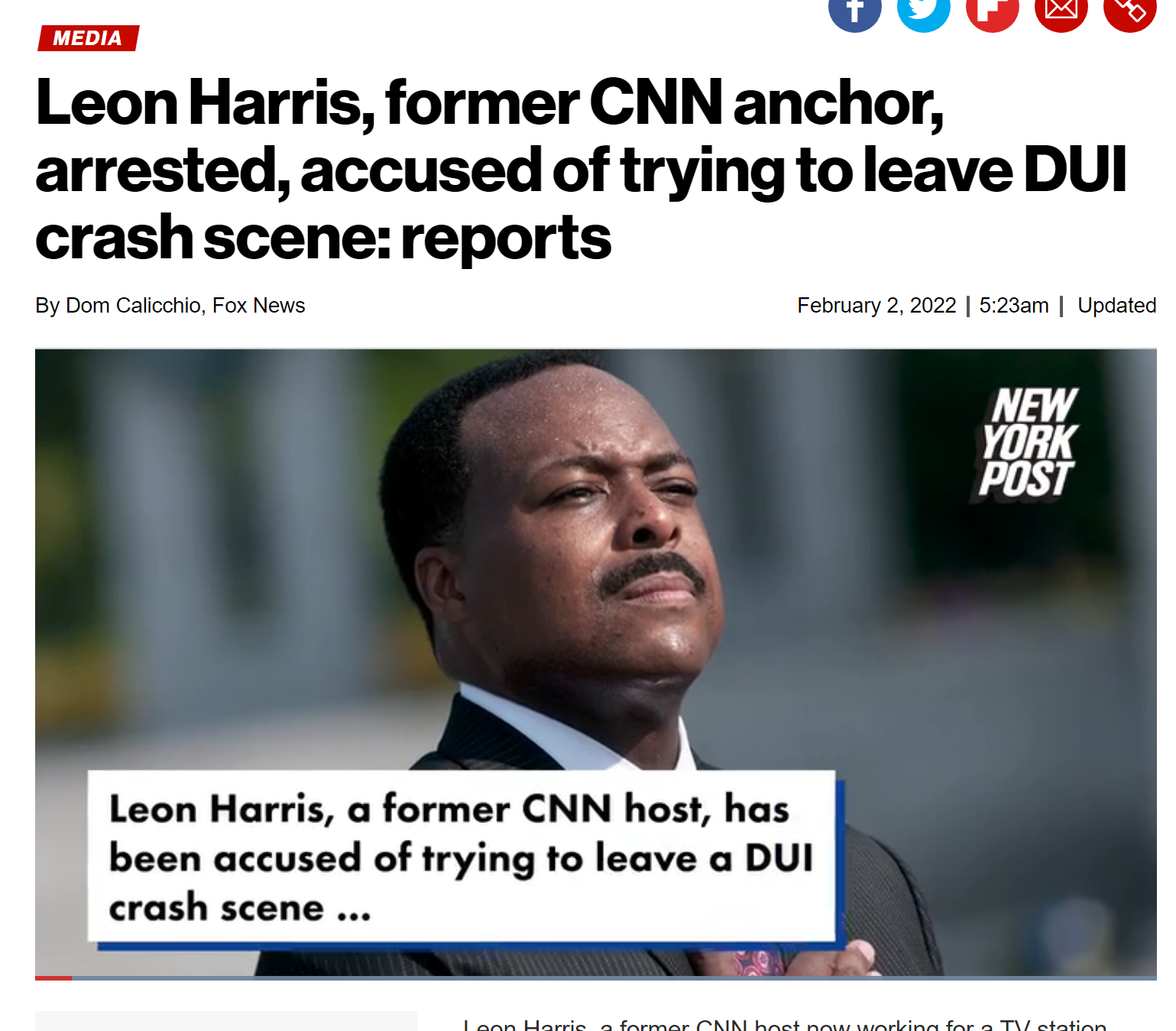1176x1031 pixels.
Task: Click the Updated timestamp label
Action: tap(1116, 306)
